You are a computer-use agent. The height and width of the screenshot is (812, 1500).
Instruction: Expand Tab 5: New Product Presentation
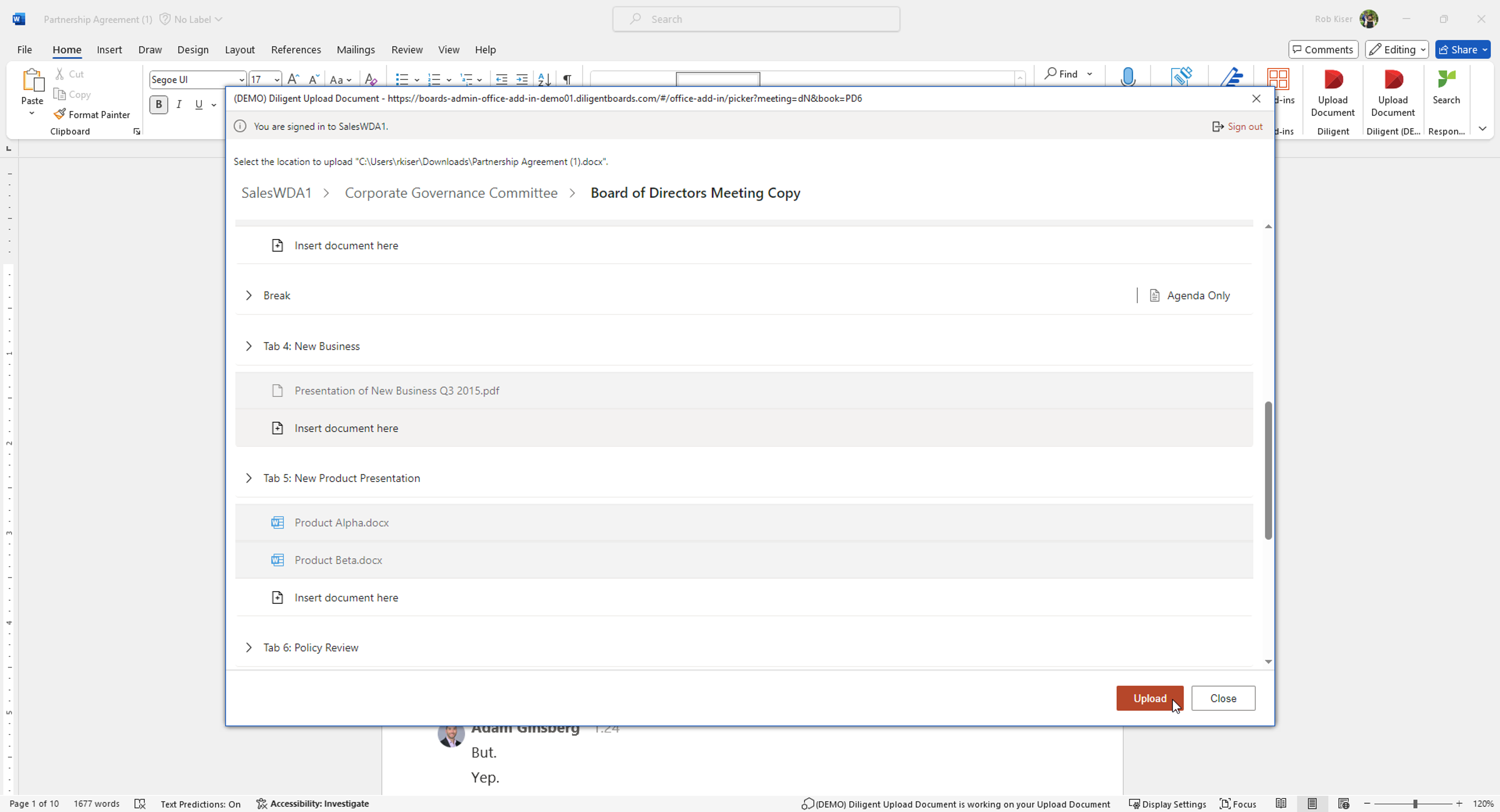(x=249, y=478)
